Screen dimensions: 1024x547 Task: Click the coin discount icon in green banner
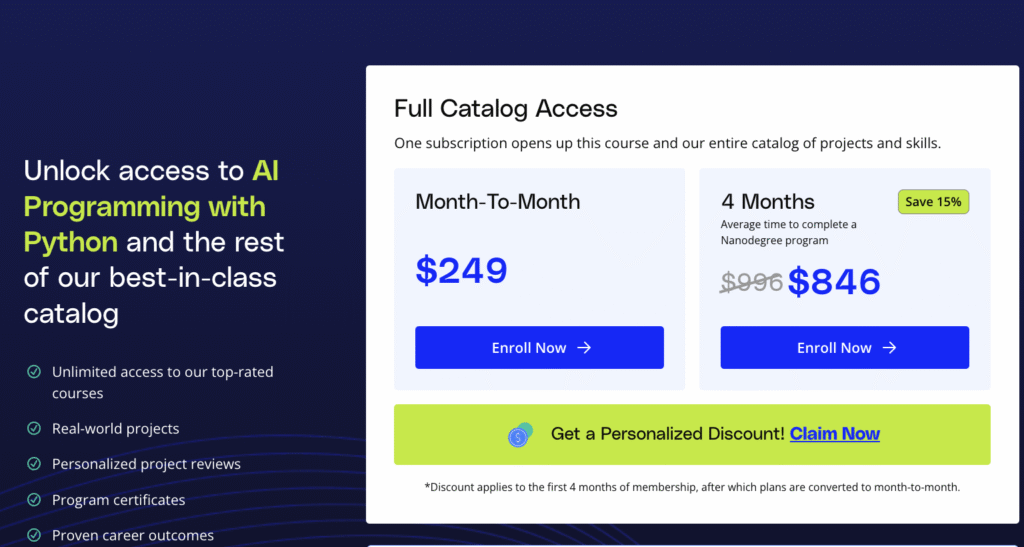point(520,435)
